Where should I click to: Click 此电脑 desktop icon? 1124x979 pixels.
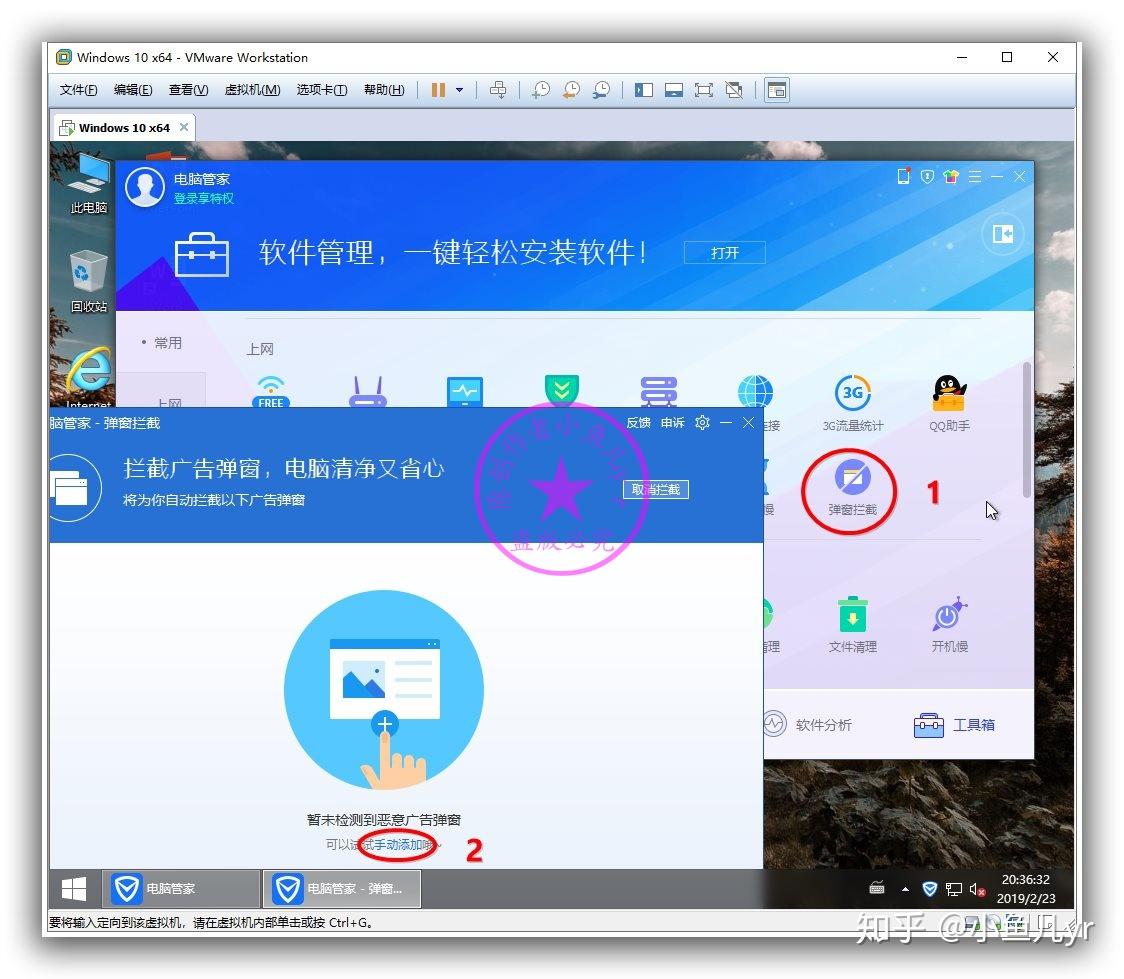tap(89, 183)
